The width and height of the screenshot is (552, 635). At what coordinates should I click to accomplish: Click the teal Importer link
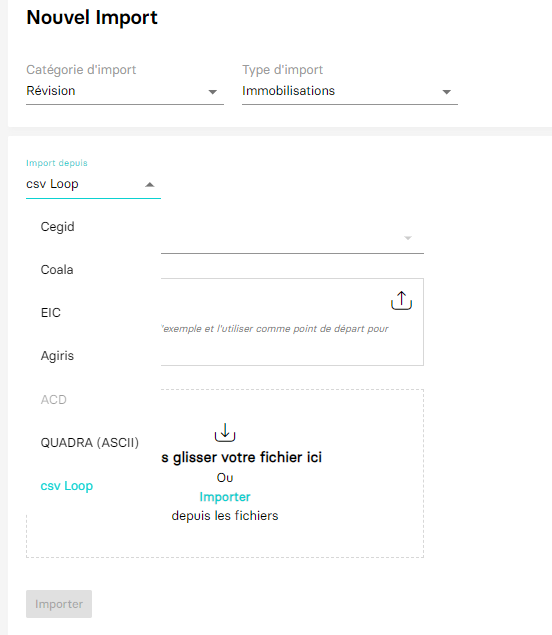[x=225, y=497]
